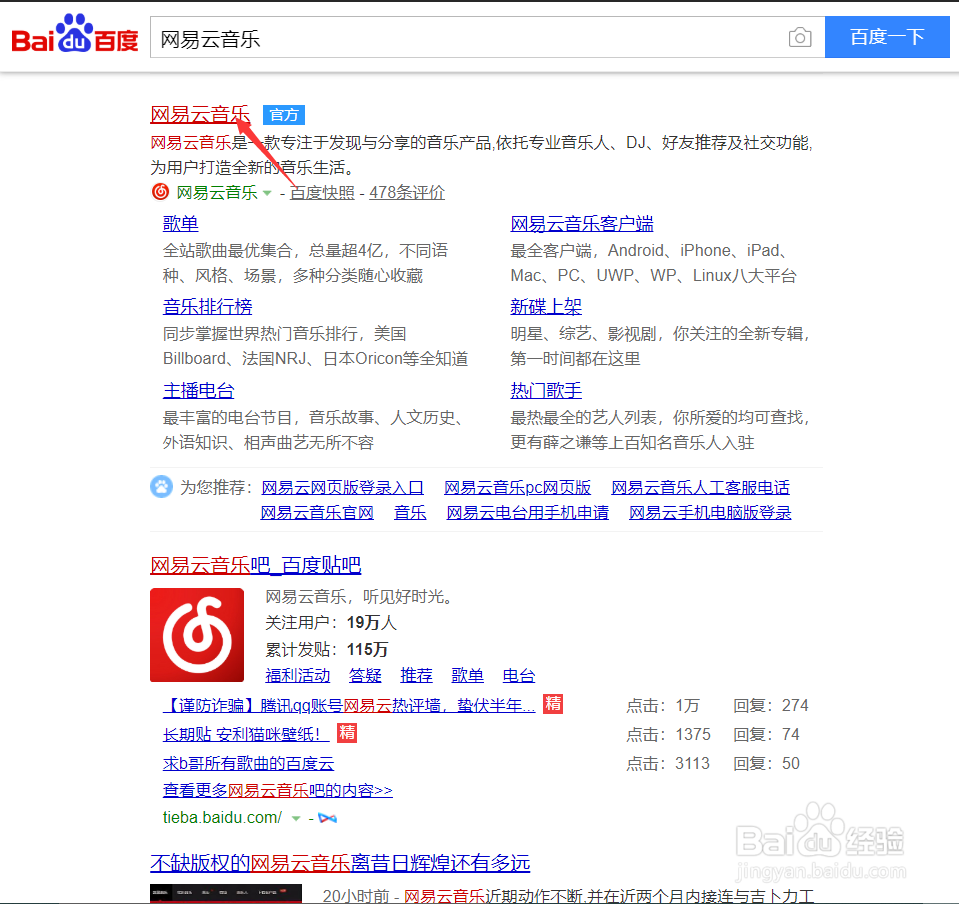
Task: Open 【谨防诈骗】腾讯qq账号 post
Action: 349,705
